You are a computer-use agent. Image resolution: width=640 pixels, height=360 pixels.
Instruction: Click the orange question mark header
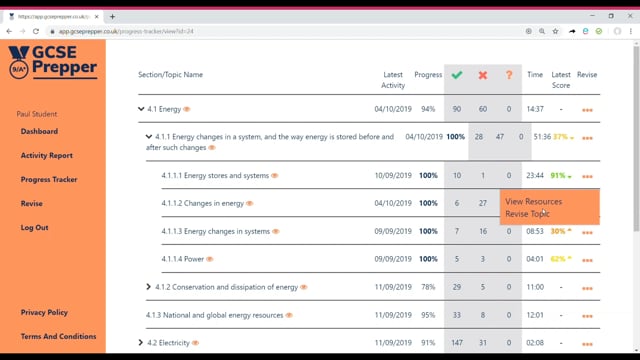click(x=509, y=75)
